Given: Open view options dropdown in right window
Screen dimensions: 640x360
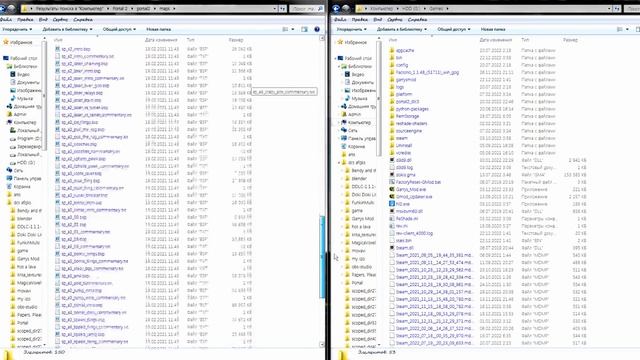Looking at the screenshot, I should (x=627, y=29).
